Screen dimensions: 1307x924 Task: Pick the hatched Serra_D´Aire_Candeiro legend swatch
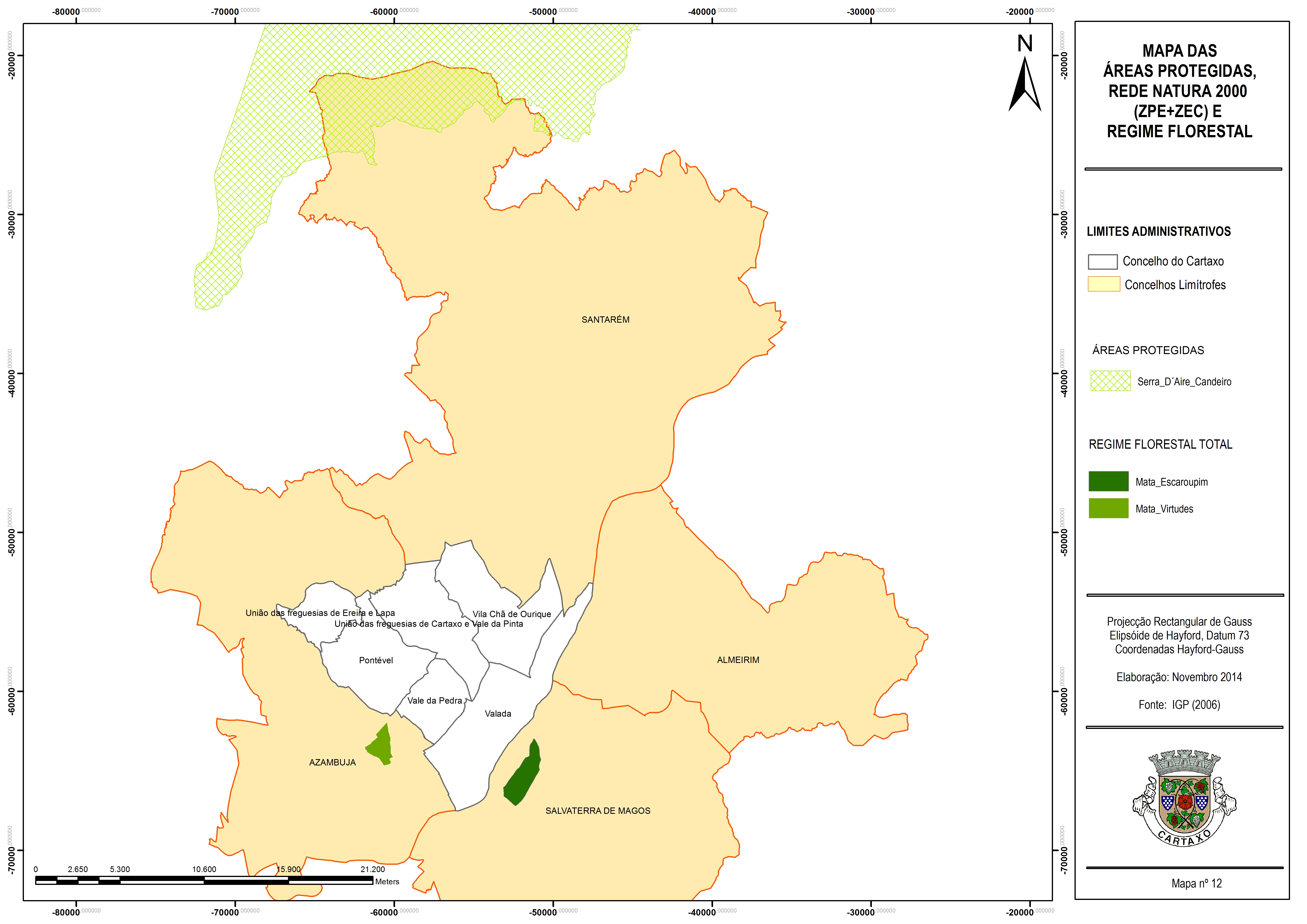[x=1111, y=381]
